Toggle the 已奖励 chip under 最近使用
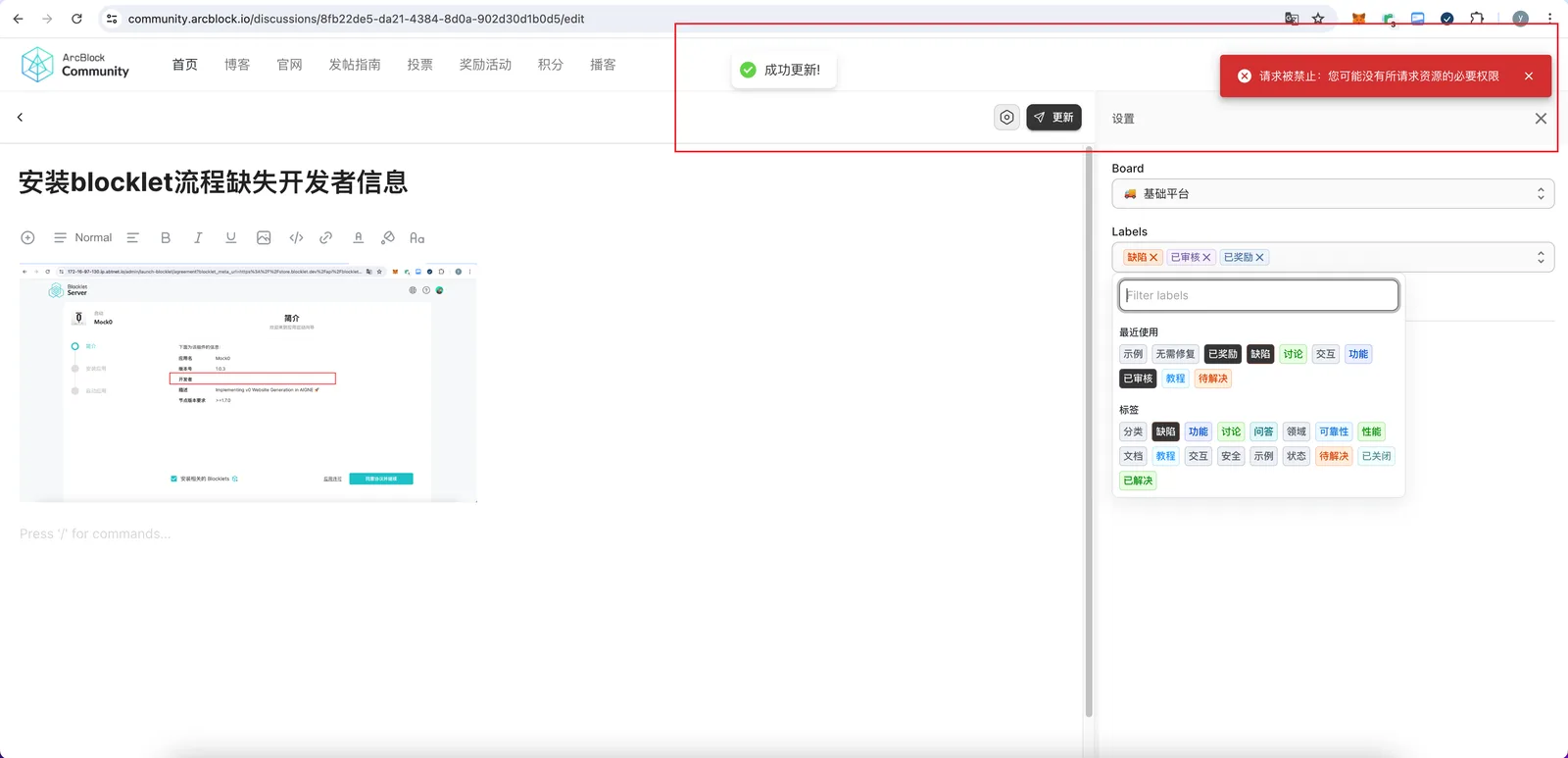1568x758 pixels. [1223, 354]
